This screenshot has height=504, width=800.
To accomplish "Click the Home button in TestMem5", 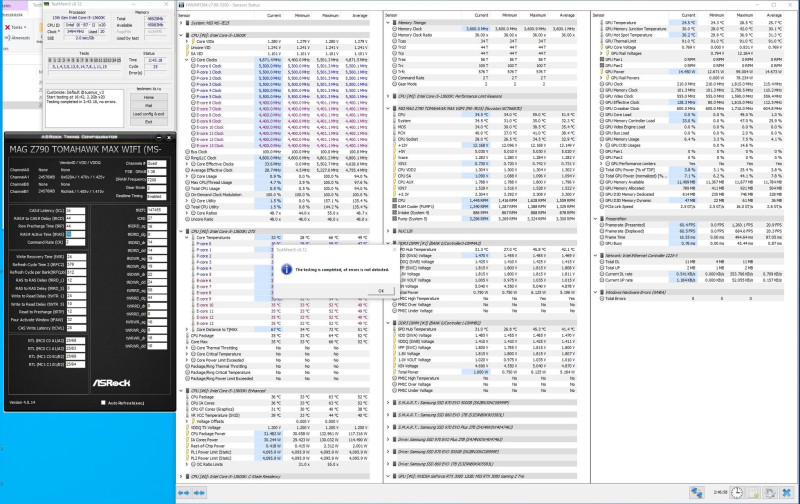I will 148,97.
